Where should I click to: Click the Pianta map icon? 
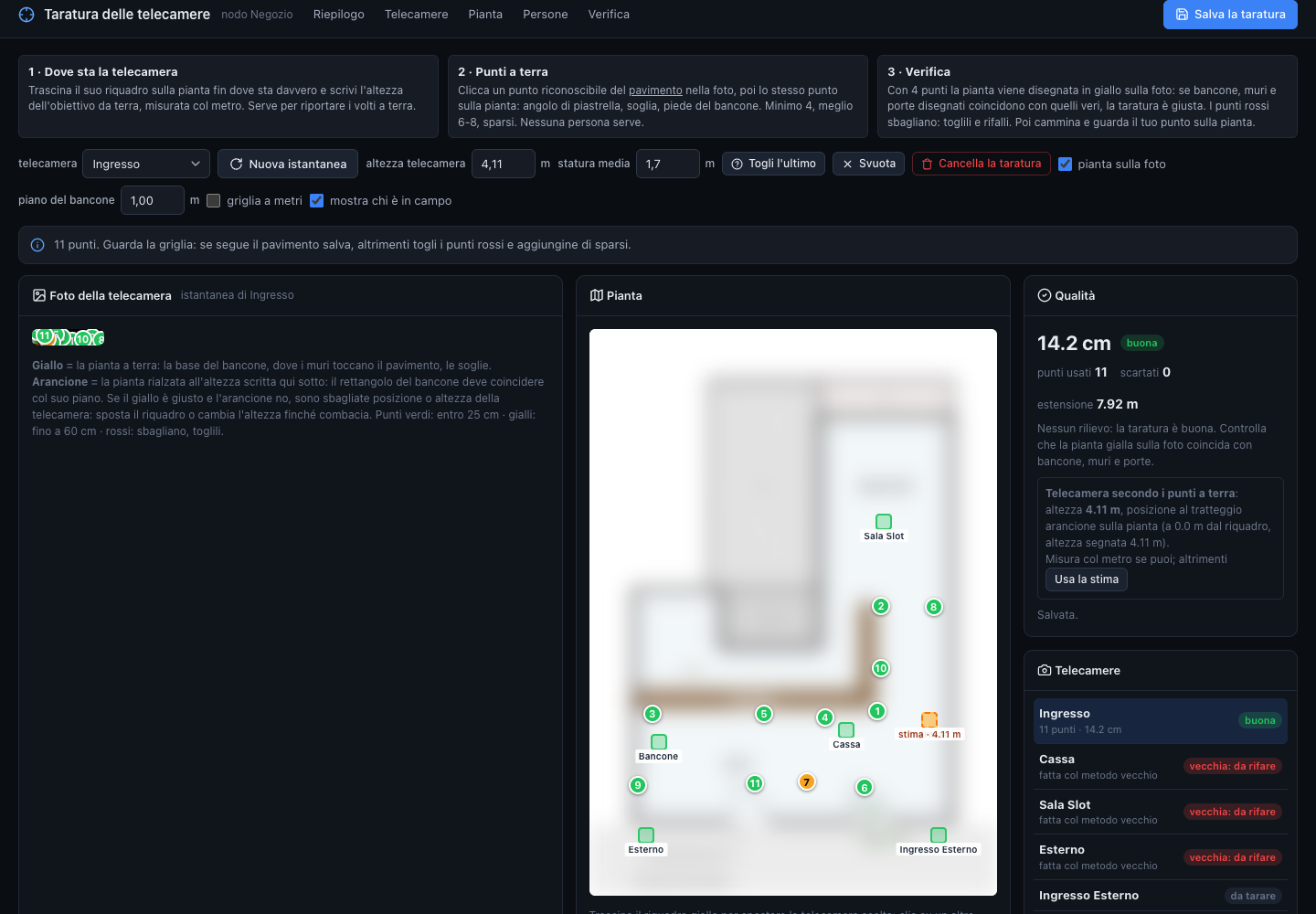597,295
